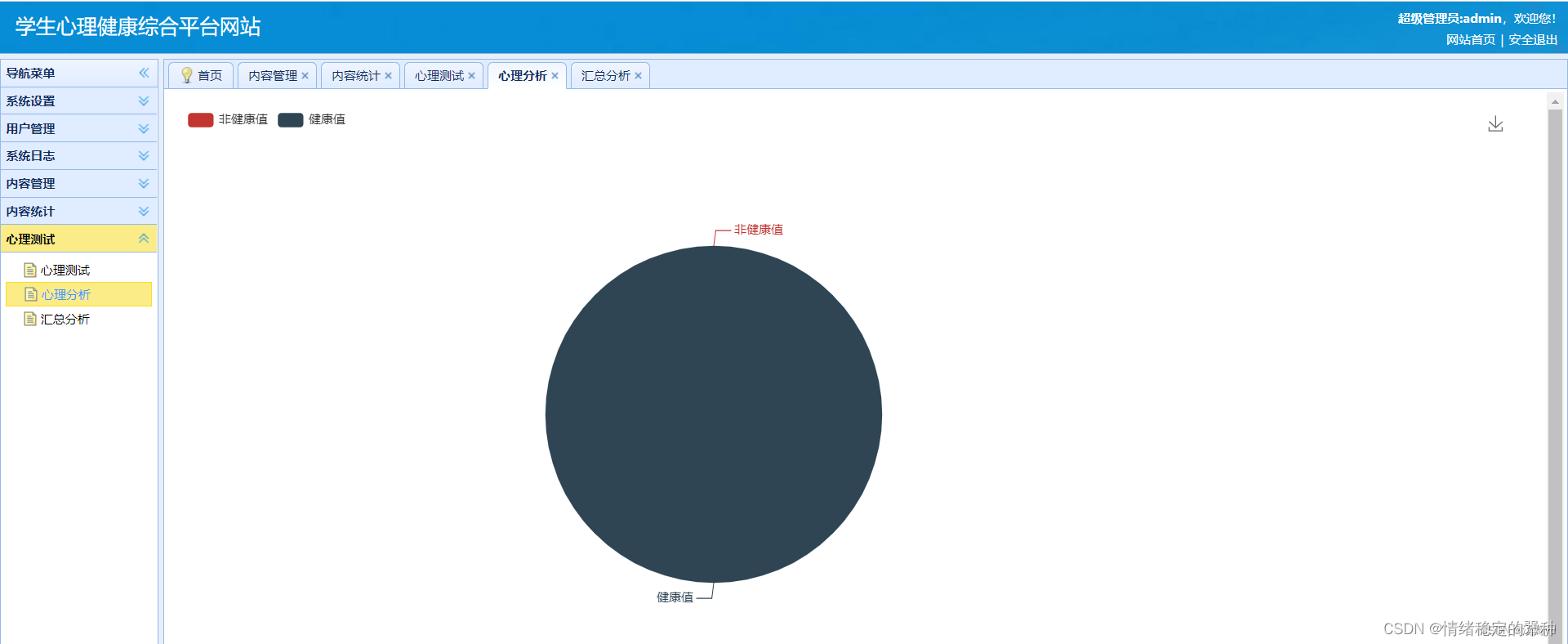
Task: Expand the 内容管理 menu section
Action: pos(144,183)
